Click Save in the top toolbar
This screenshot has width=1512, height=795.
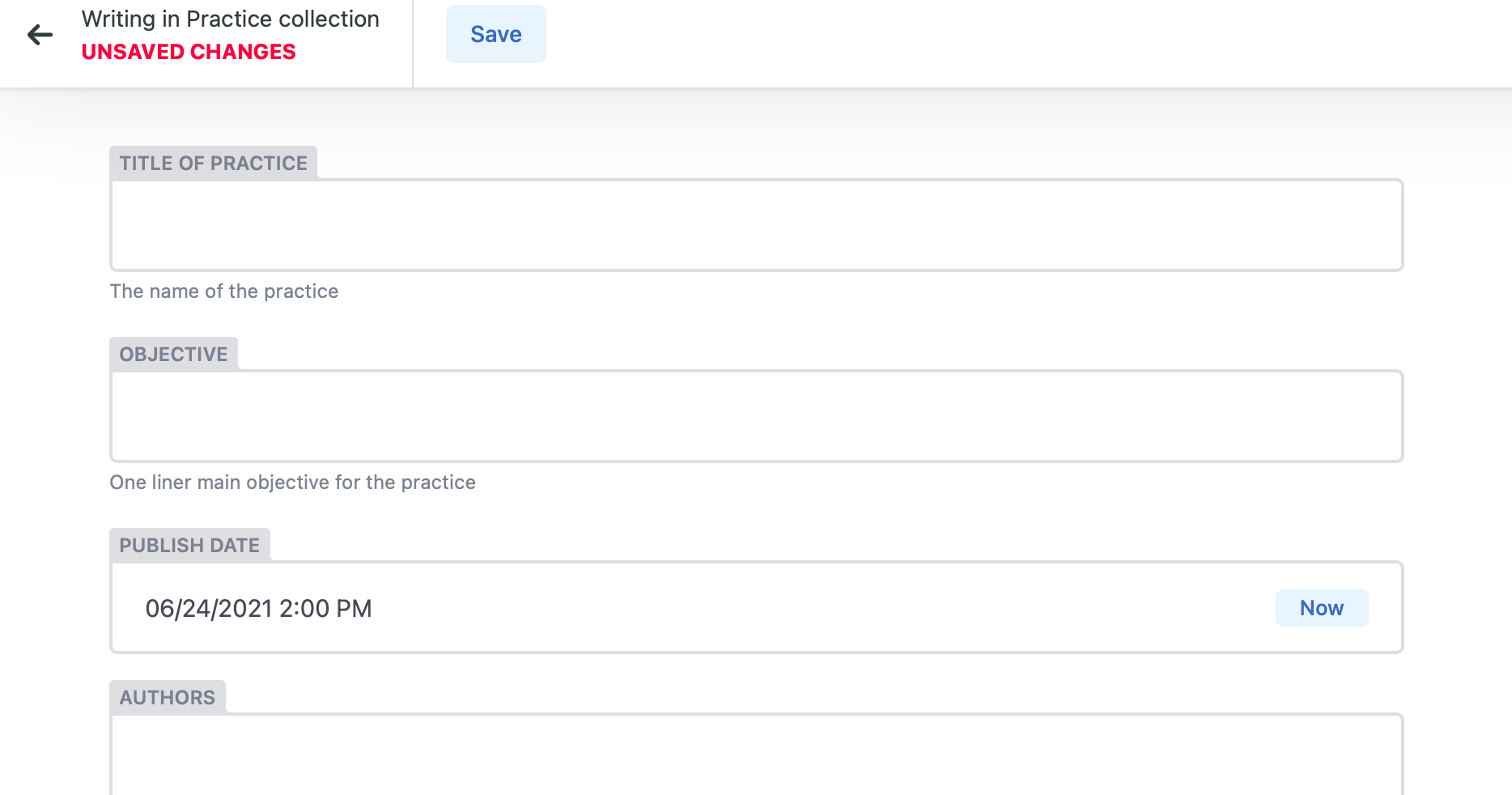pos(495,34)
